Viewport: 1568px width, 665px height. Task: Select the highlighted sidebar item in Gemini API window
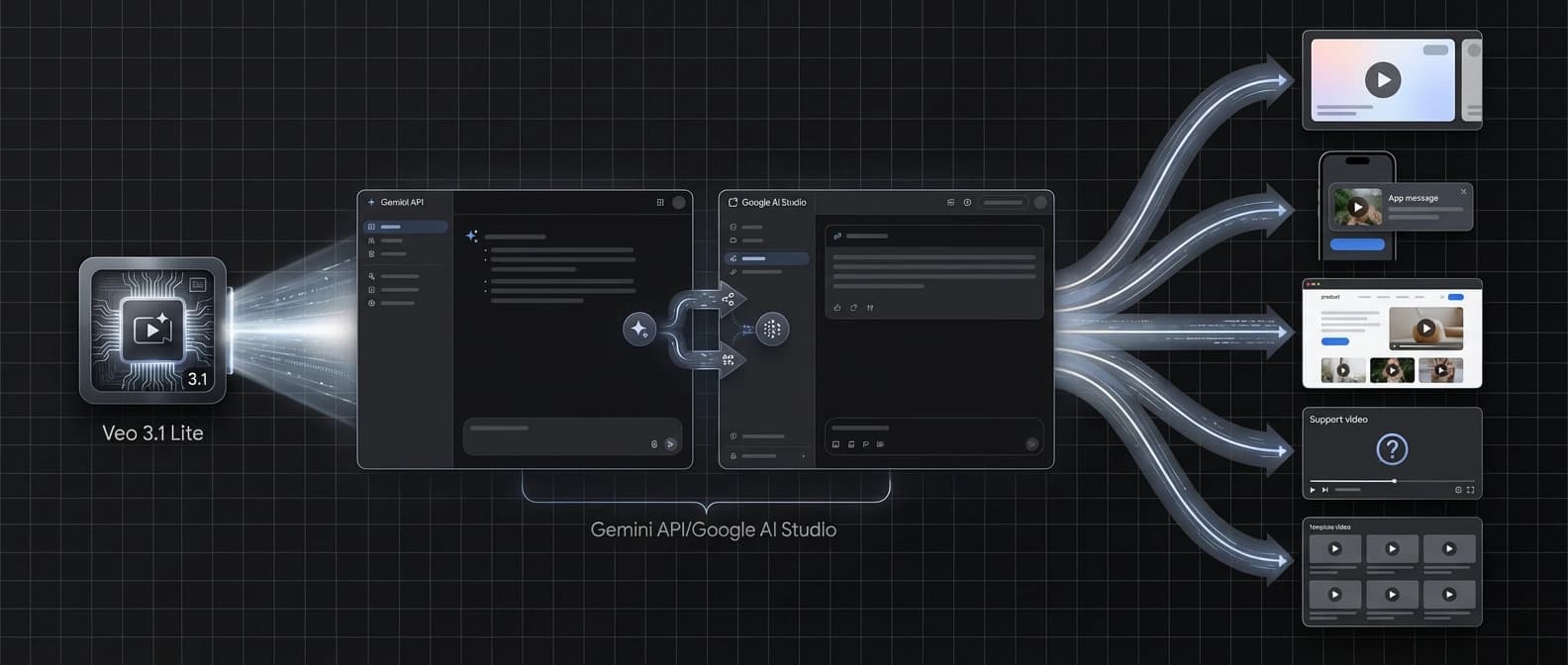click(406, 227)
